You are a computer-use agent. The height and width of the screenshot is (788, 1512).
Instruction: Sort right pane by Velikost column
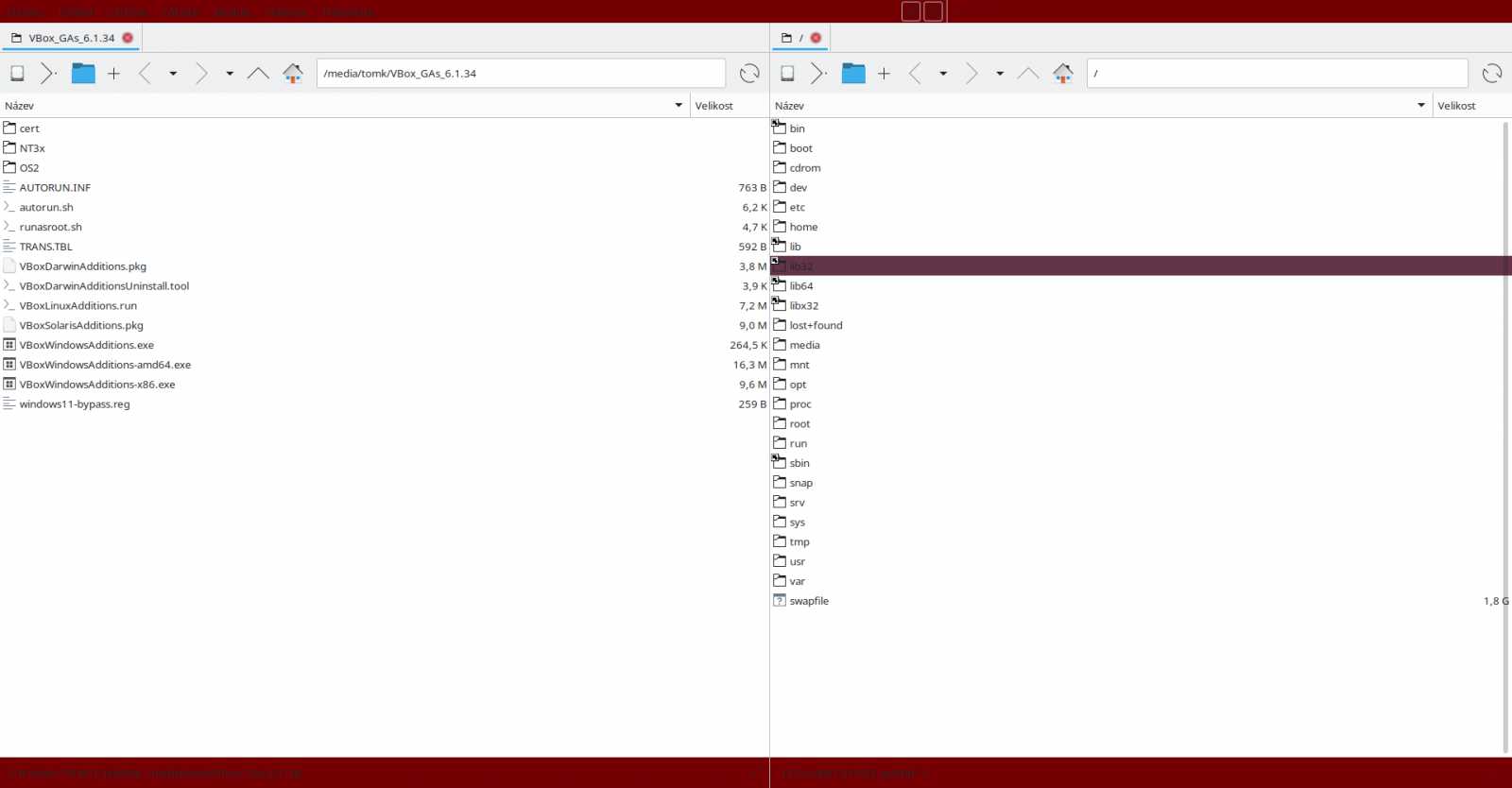point(1471,106)
